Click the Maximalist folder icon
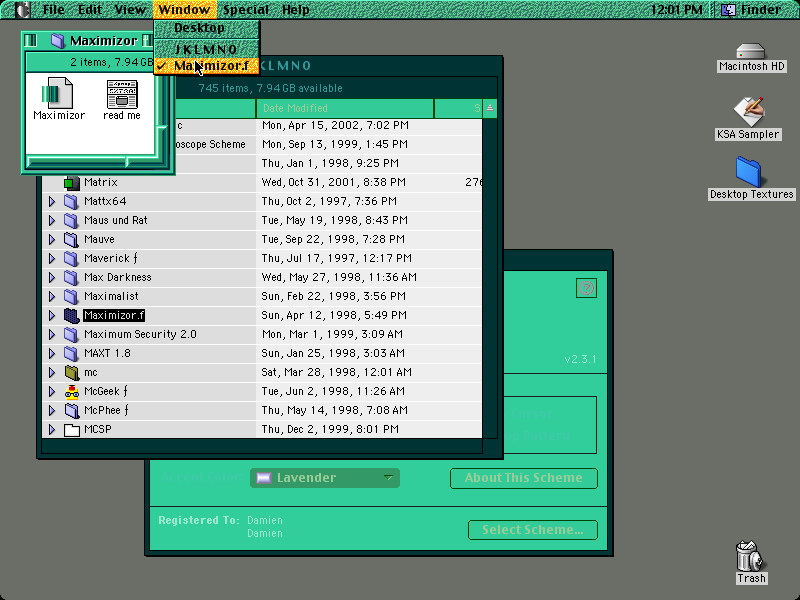 click(71, 296)
